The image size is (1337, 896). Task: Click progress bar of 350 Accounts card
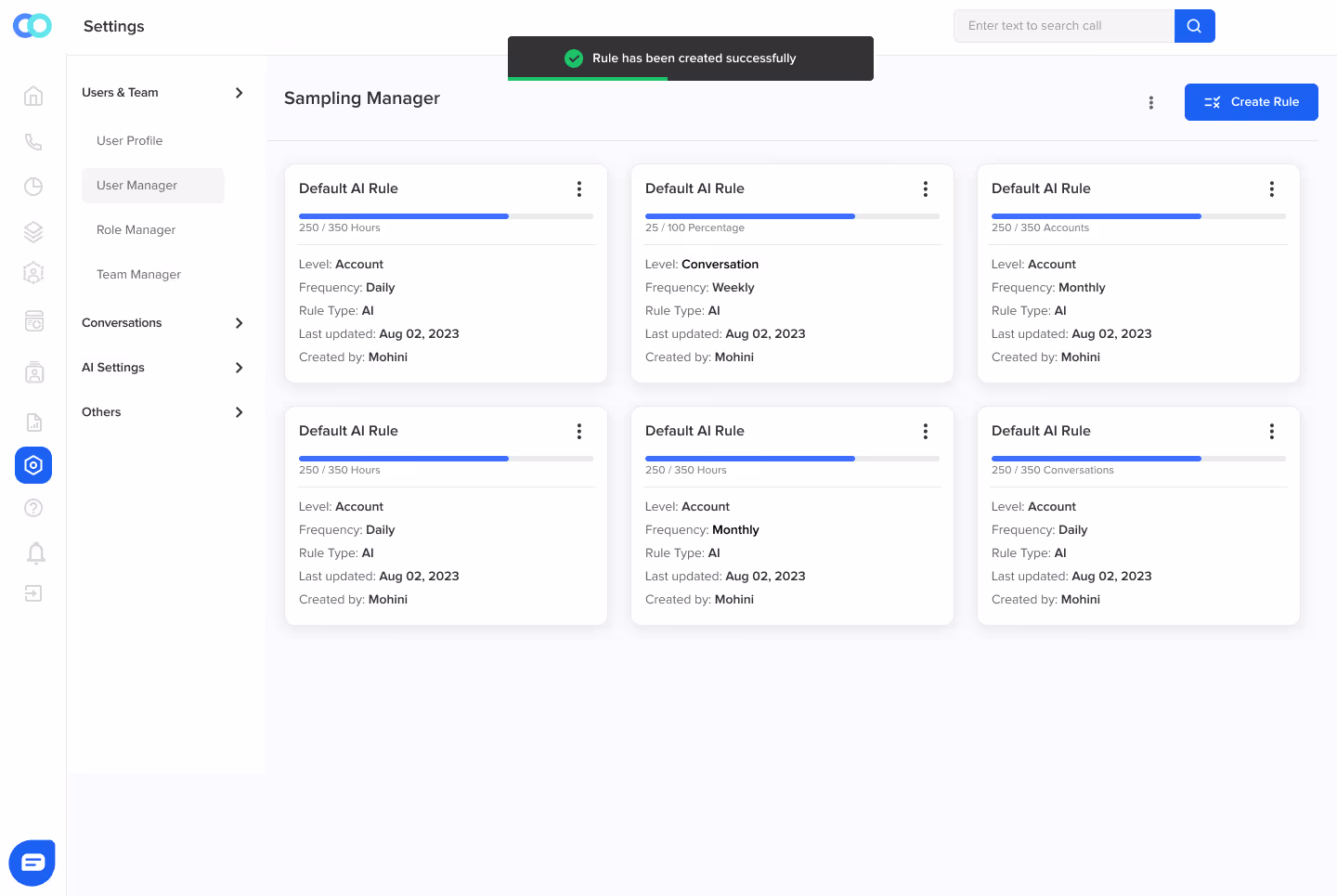coord(1138,216)
